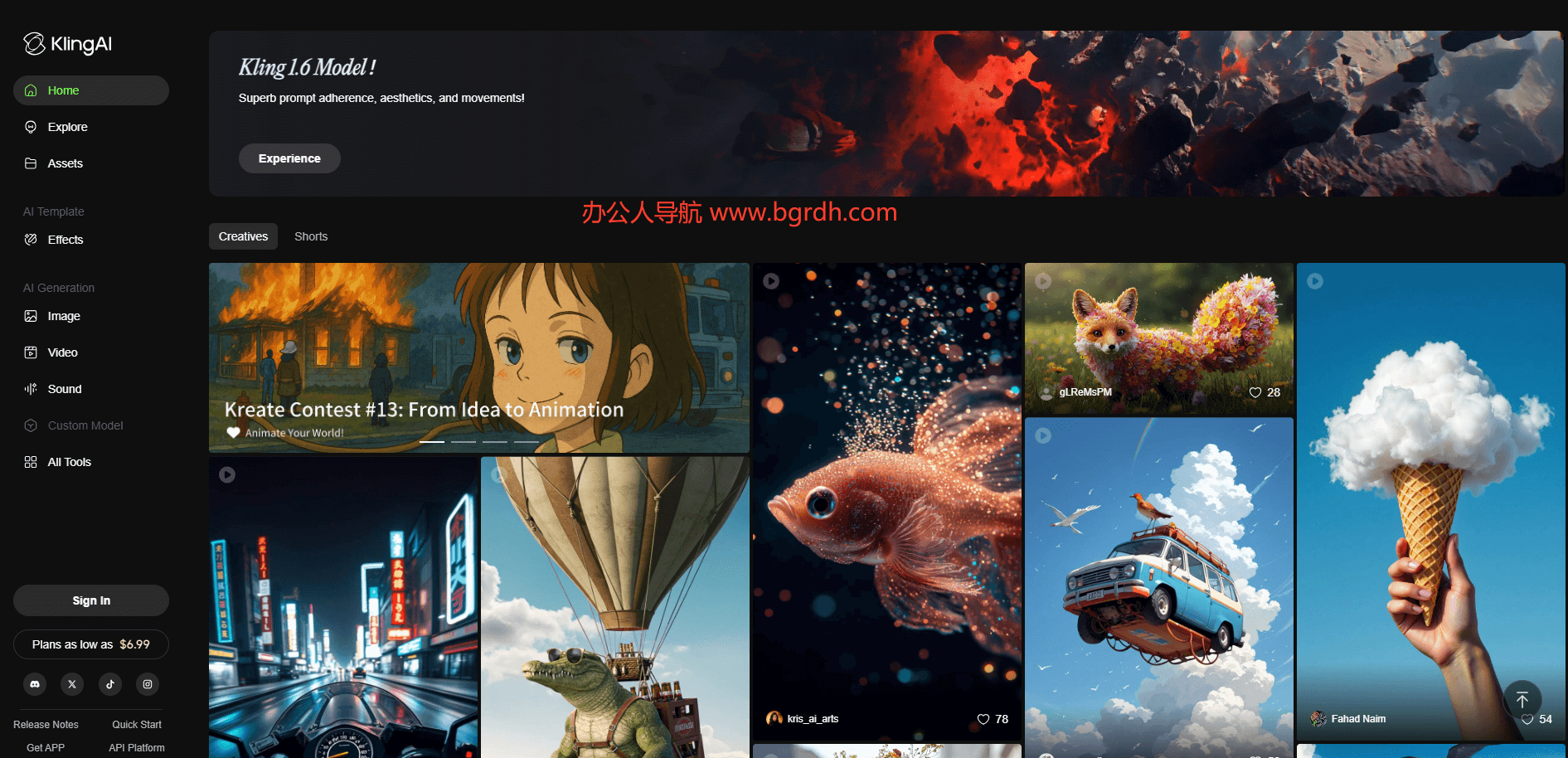This screenshot has height=758, width=1568.
Task: Go to the Explore page
Action: tap(67, 127)
